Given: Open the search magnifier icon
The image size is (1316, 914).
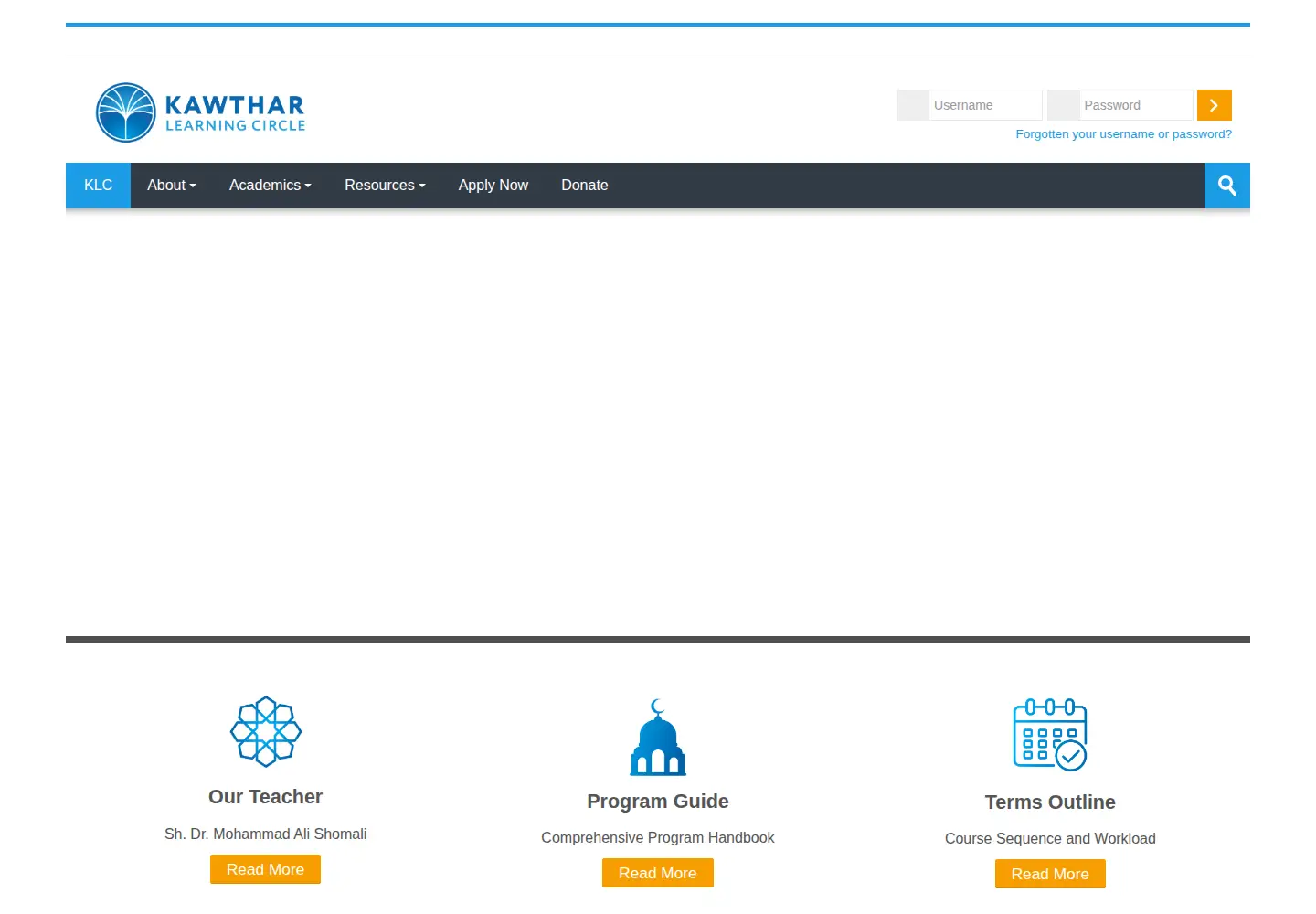Looking at the screenshot, I should click(x=1226, y=186).
